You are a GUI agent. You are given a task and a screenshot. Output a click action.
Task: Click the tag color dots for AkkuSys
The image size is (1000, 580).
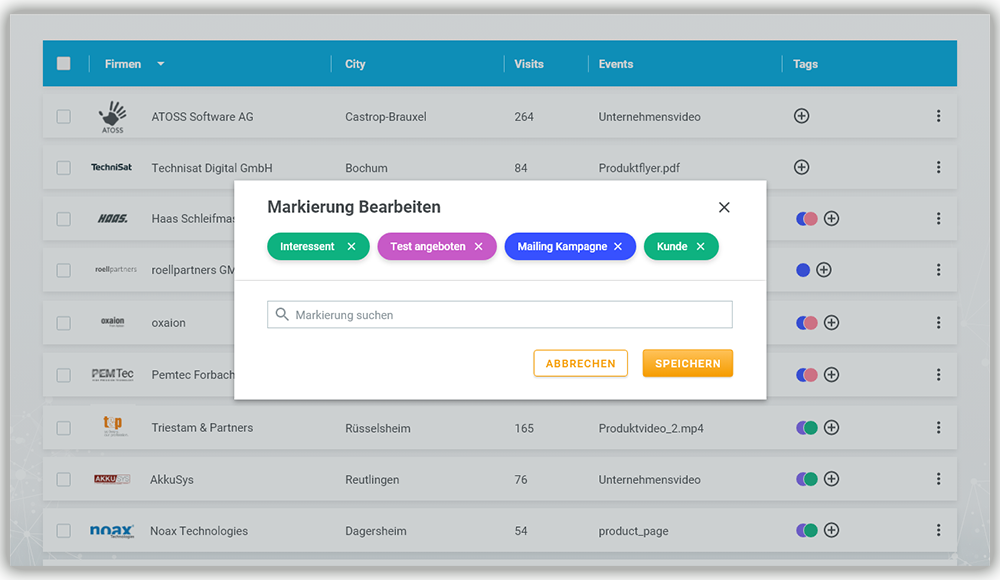[807, 479]
